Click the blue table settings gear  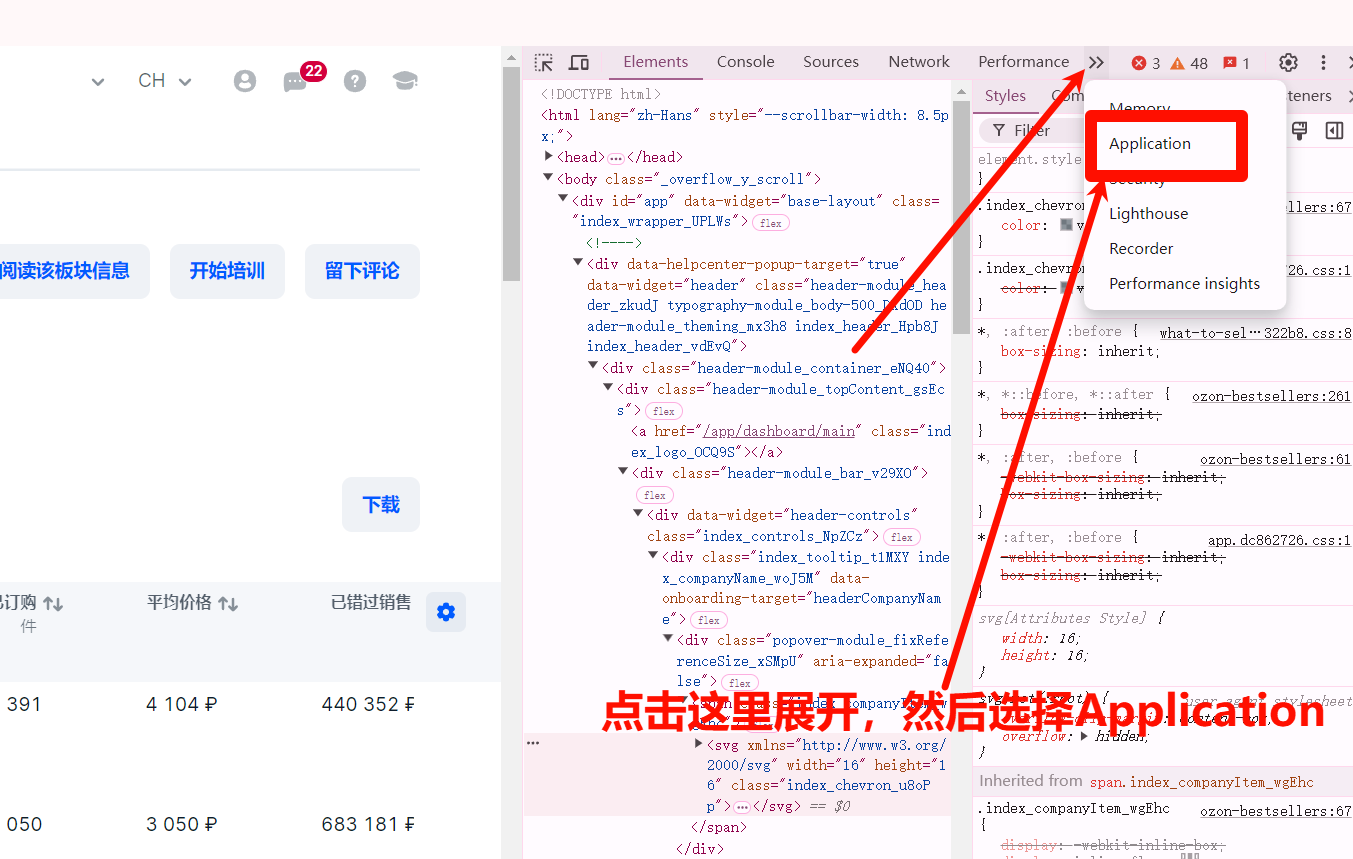tap(446, 612)
